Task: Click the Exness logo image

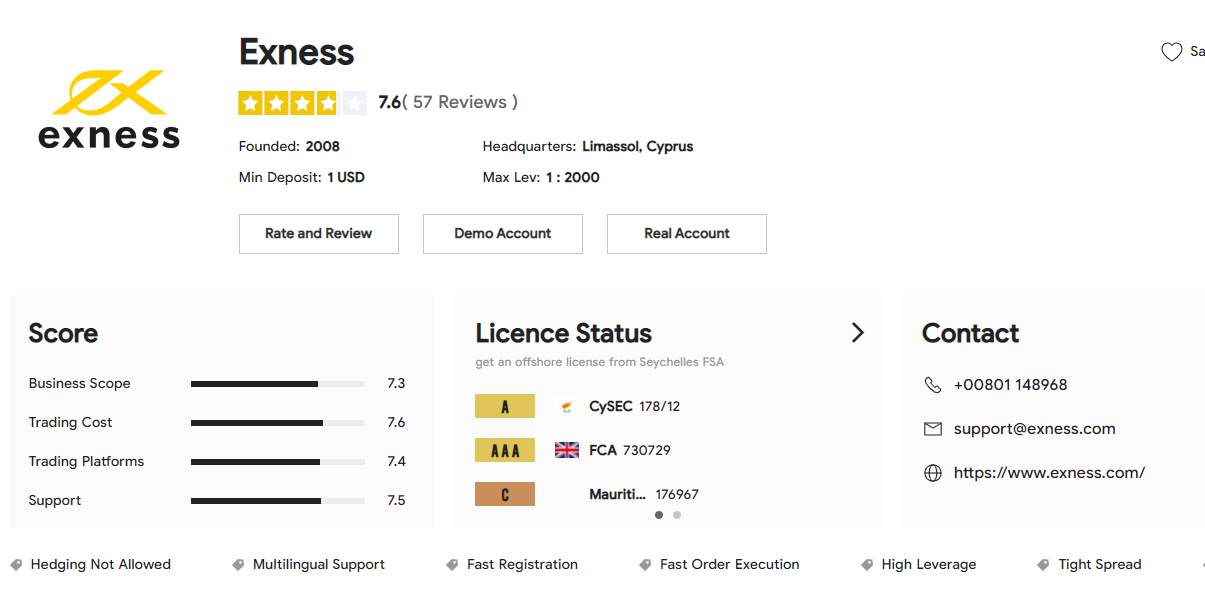Action: click(109, 109)
